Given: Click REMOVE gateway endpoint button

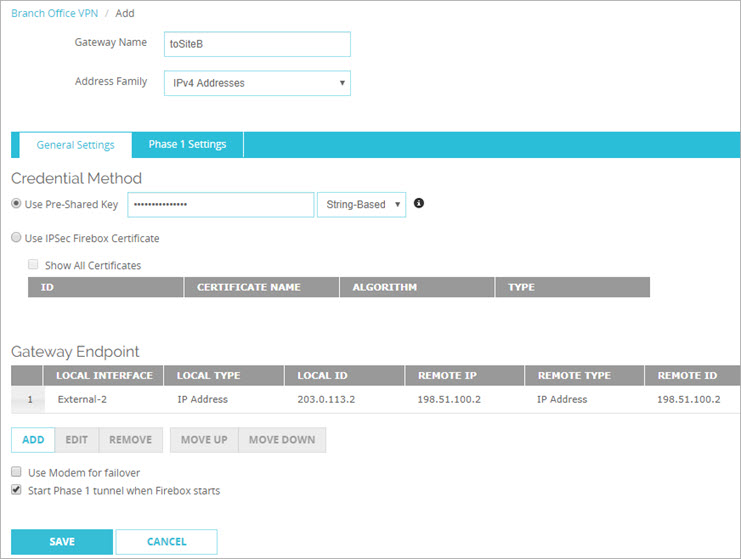Looking at the screenshot, I should click(x=130, y=440).
